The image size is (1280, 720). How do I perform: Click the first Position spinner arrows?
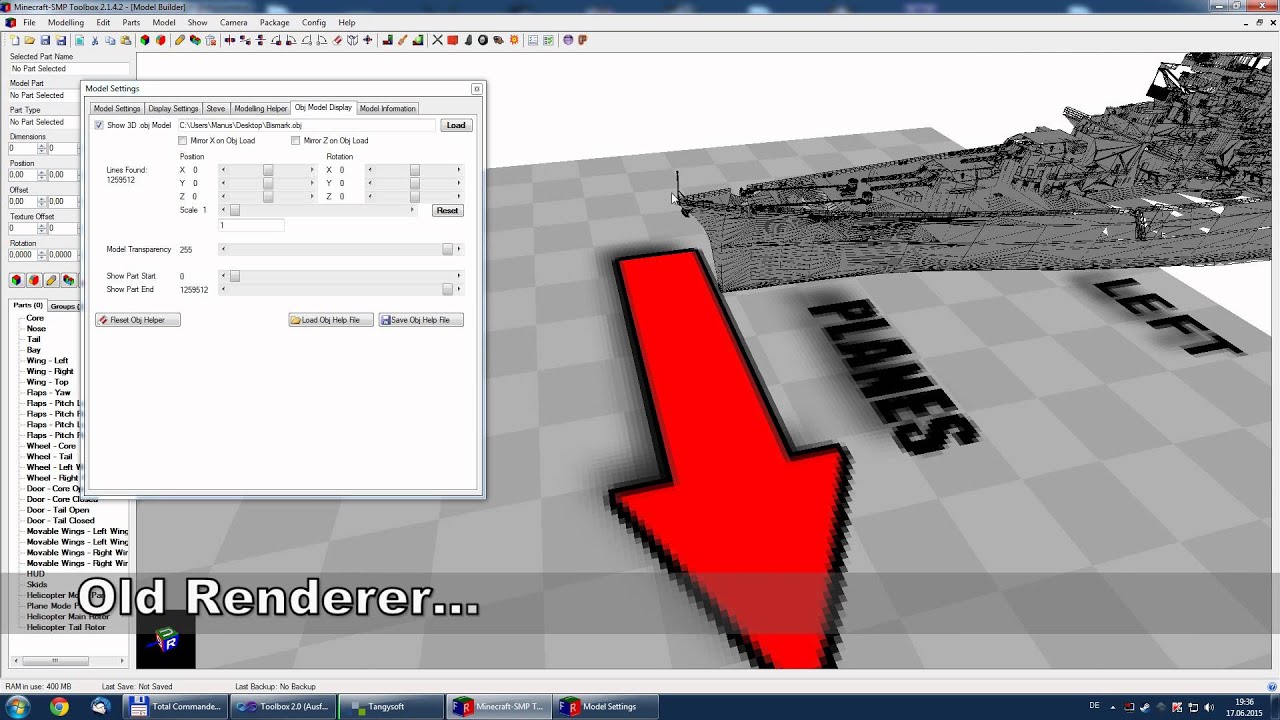coord(41,175)
